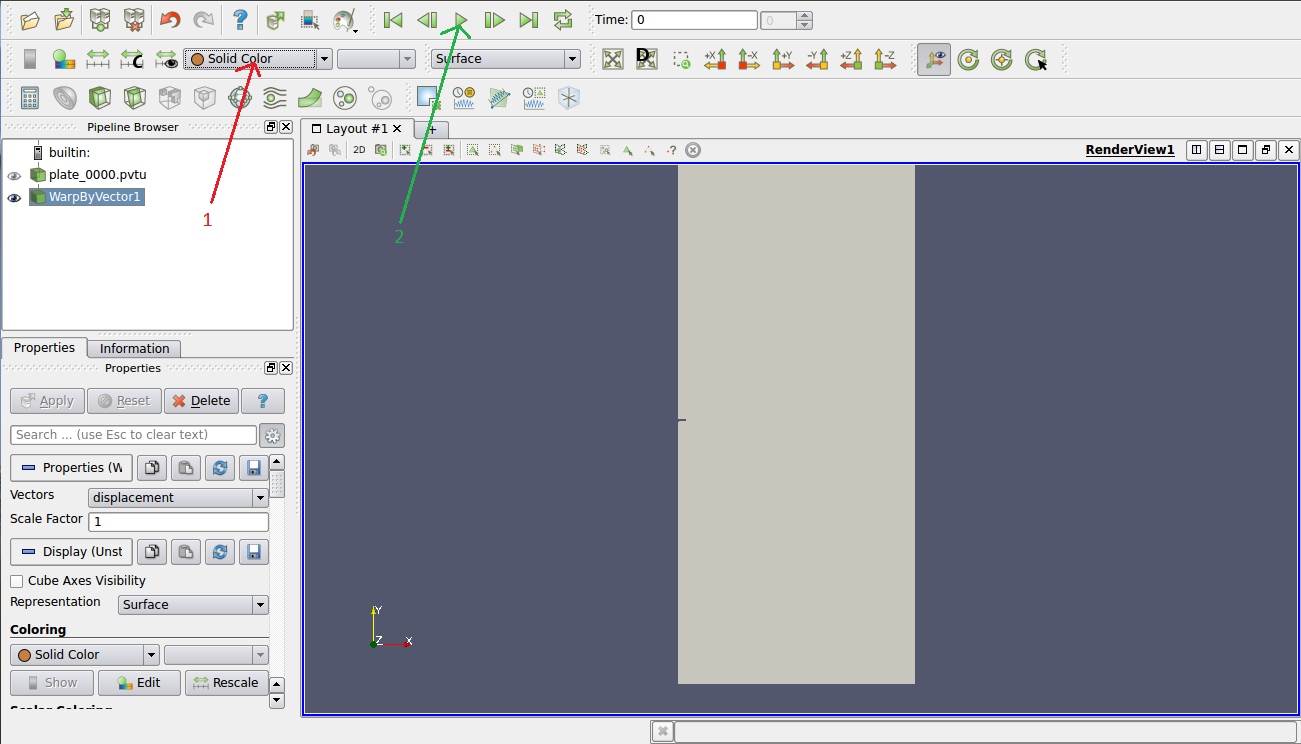Open ParaView help with the question-mark icon
The height and width of the screenshot is (744, 1301).
239,20
